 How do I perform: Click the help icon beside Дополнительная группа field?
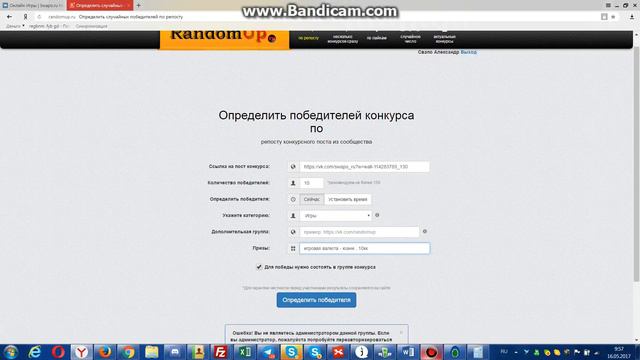(x=425, y=231)
